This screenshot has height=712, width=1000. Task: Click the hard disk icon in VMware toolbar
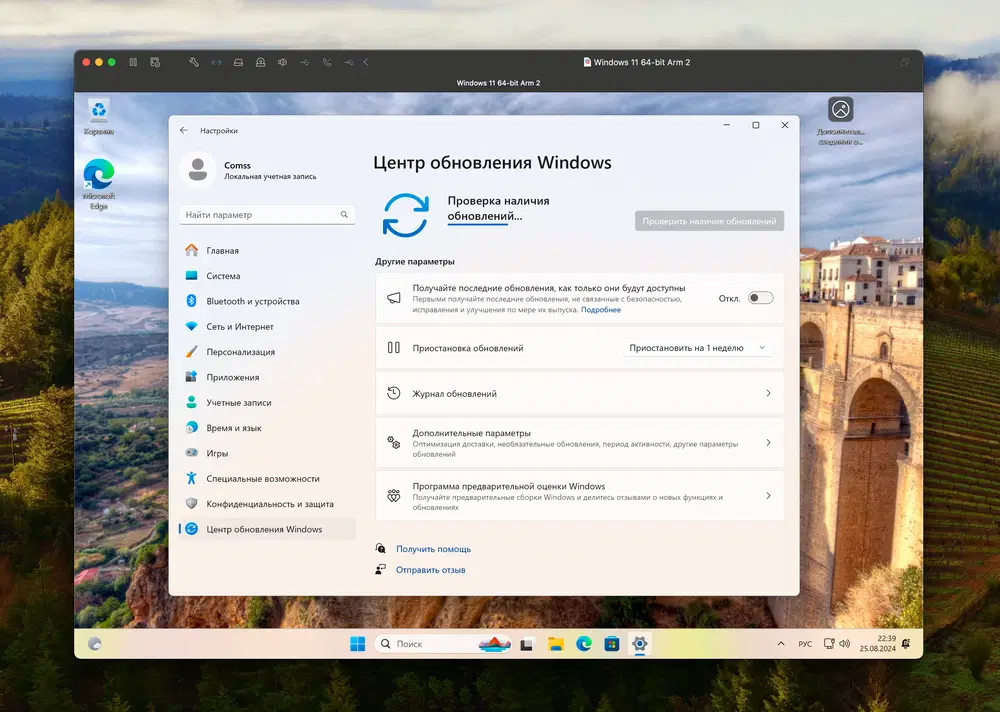click(x=238, y=63)
